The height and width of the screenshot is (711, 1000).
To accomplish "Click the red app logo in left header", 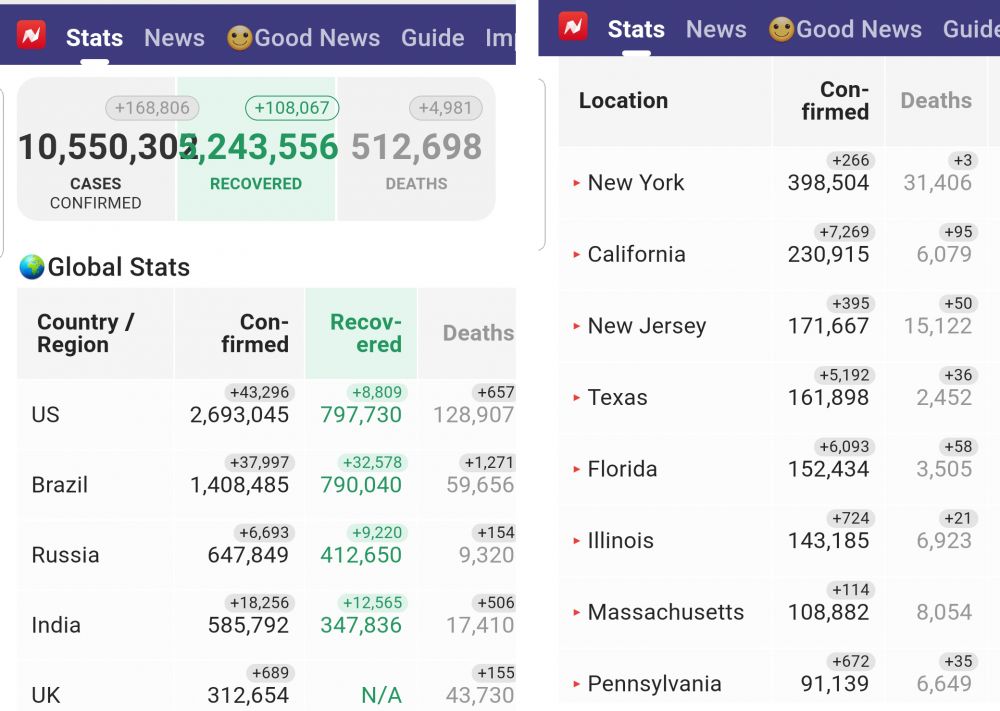I will pyautogui.click(x=32, y=36).
